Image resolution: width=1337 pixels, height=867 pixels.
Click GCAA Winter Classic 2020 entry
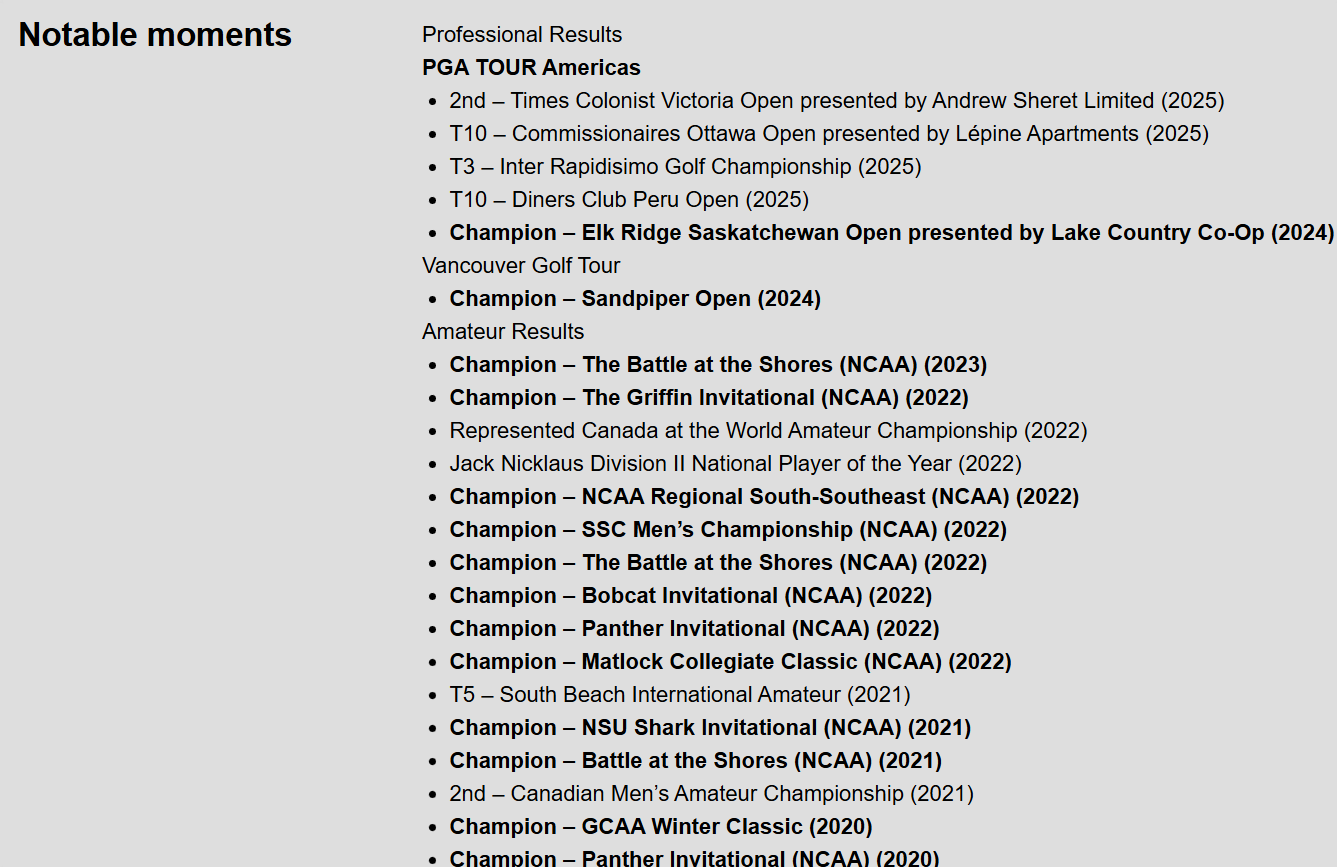pyautogui.click(x=660, y=827)
